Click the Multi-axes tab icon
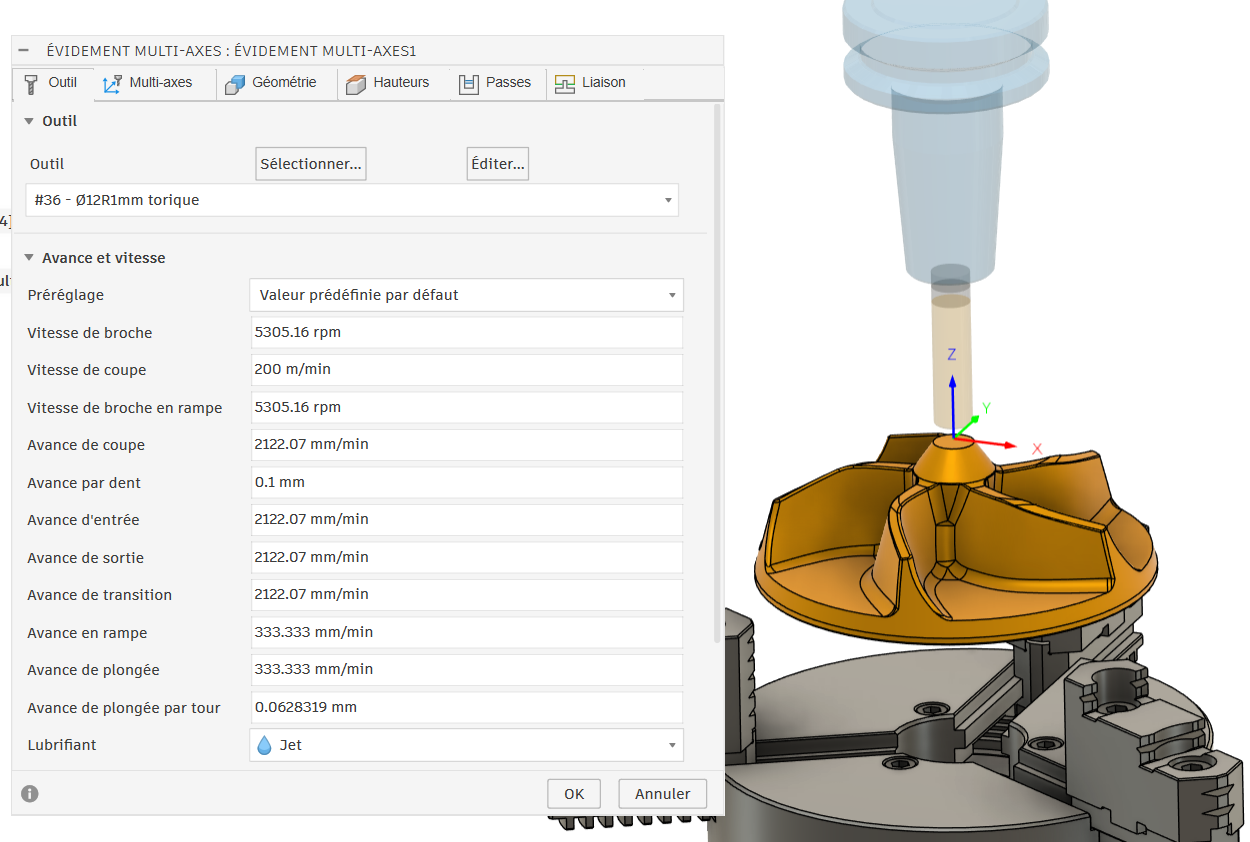This screenshot has width=1250, height=842. pos(112,84)
